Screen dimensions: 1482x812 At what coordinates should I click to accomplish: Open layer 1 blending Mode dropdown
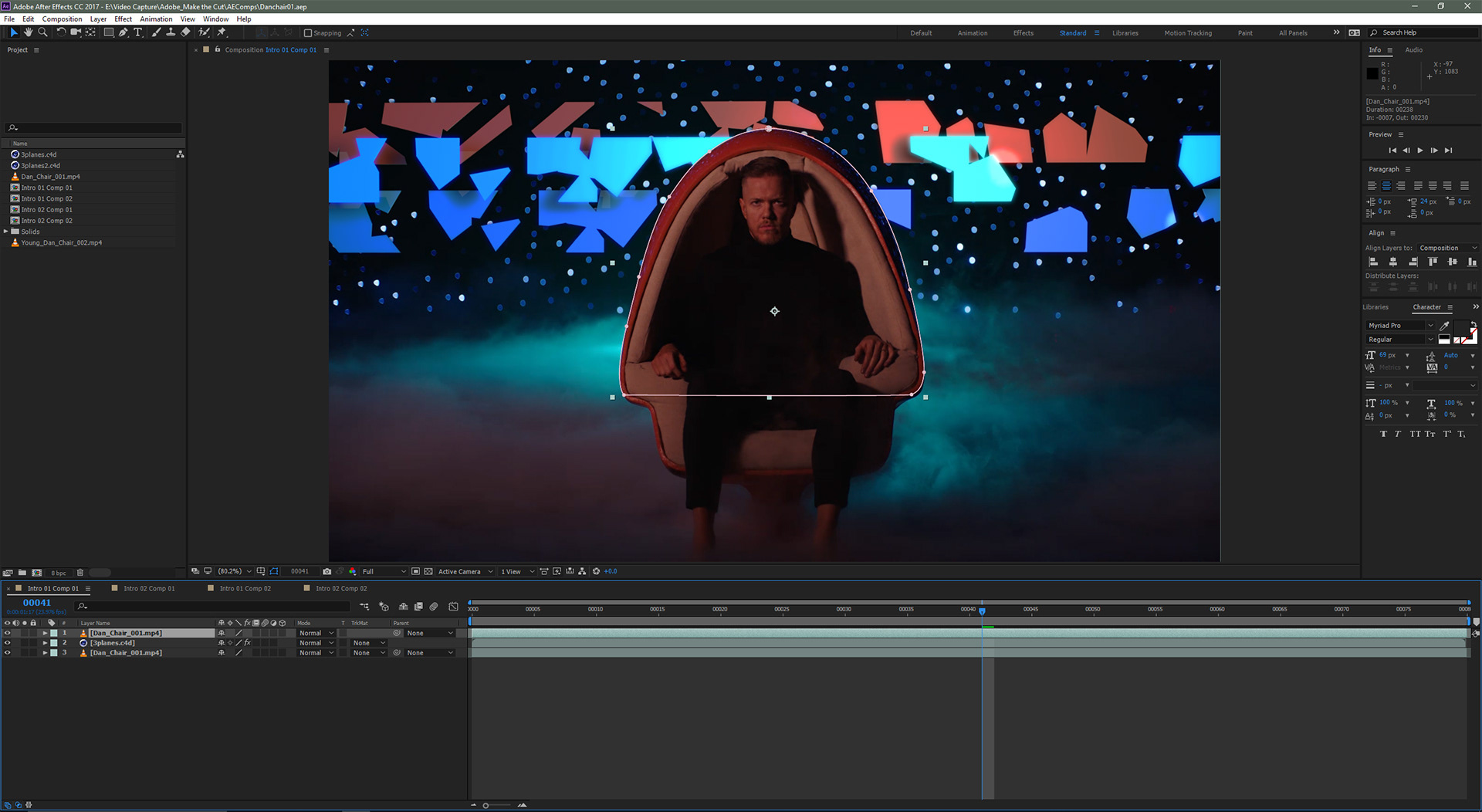pos(316,633)
